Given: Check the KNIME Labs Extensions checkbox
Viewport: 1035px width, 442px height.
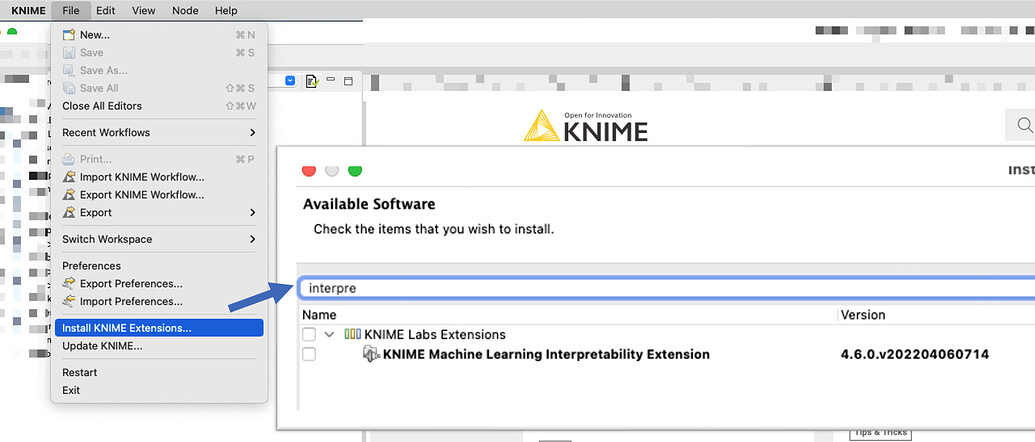Looking at the screenshot, I should [x=309, y=334].
